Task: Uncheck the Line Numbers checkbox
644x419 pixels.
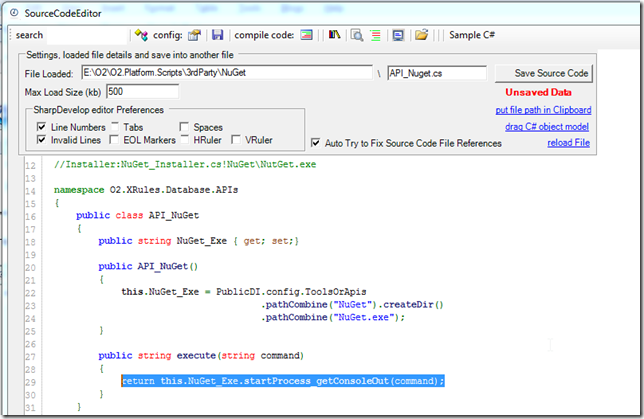Action: click(x=41, y=127)
